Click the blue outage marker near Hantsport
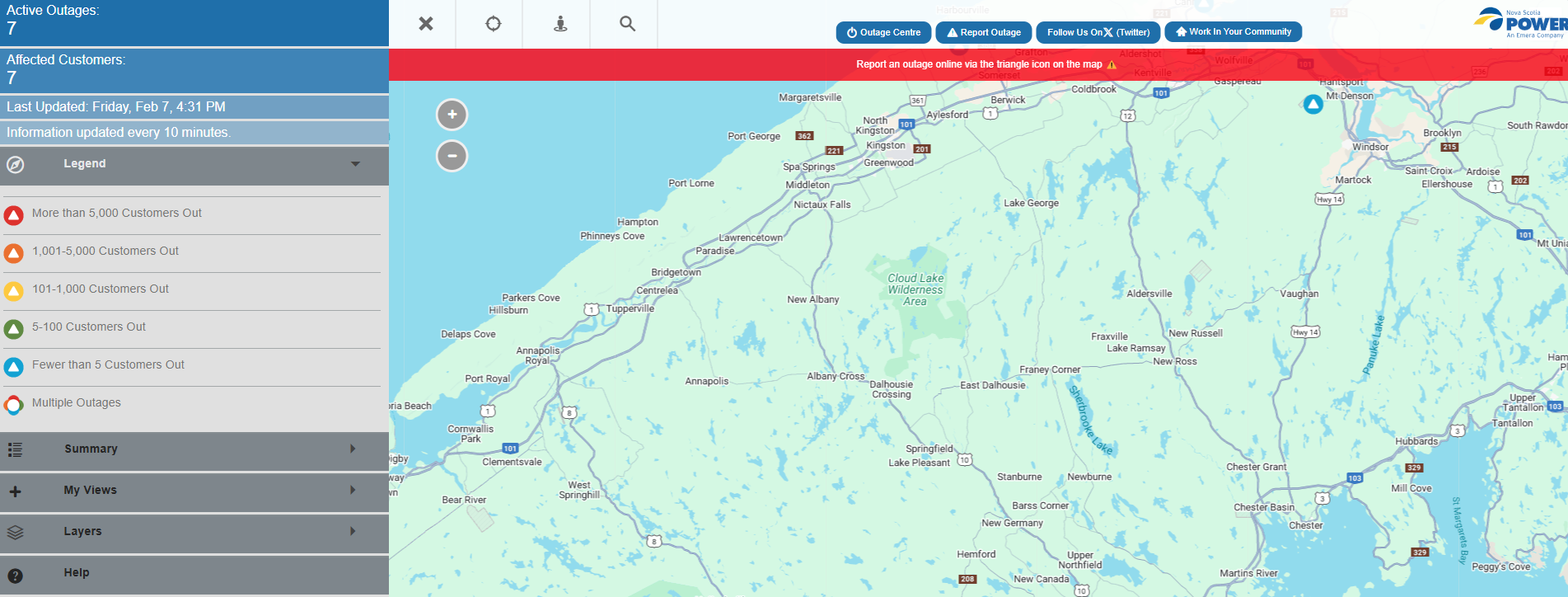The image size is (1568, 597). (1313, 104)
